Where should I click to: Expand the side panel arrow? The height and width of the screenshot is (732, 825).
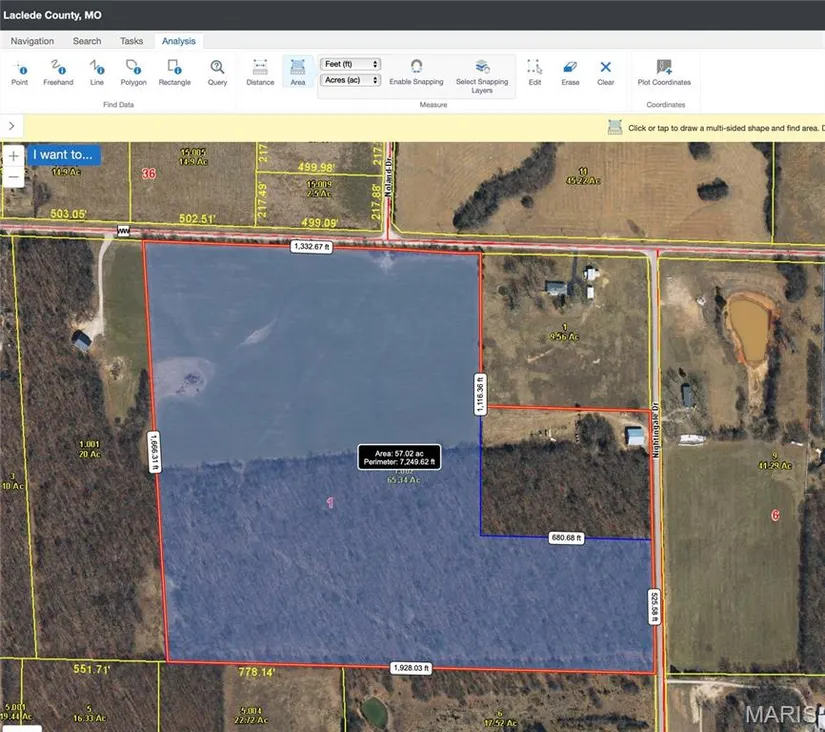click(x=10, y=126)
